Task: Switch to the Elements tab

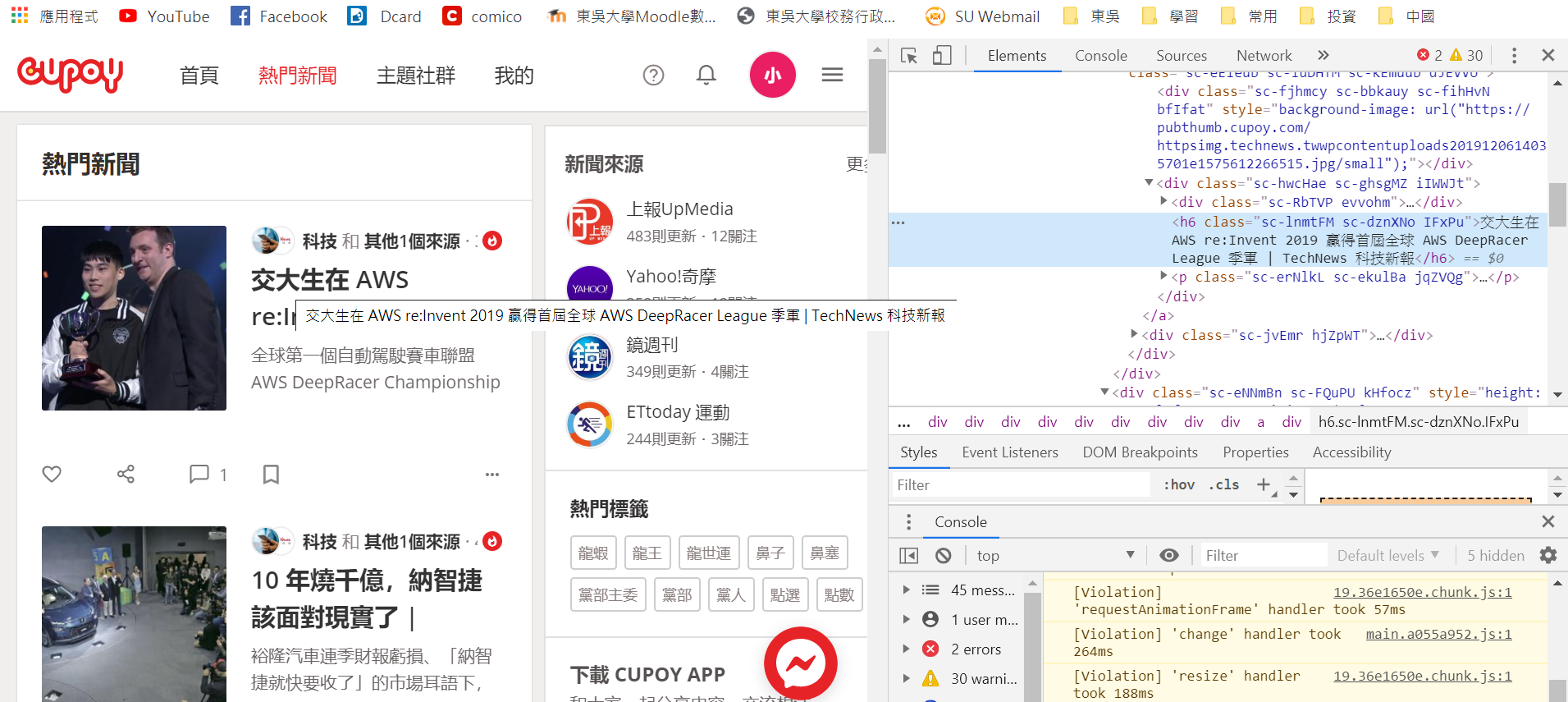Action: tap(1017, 55)
